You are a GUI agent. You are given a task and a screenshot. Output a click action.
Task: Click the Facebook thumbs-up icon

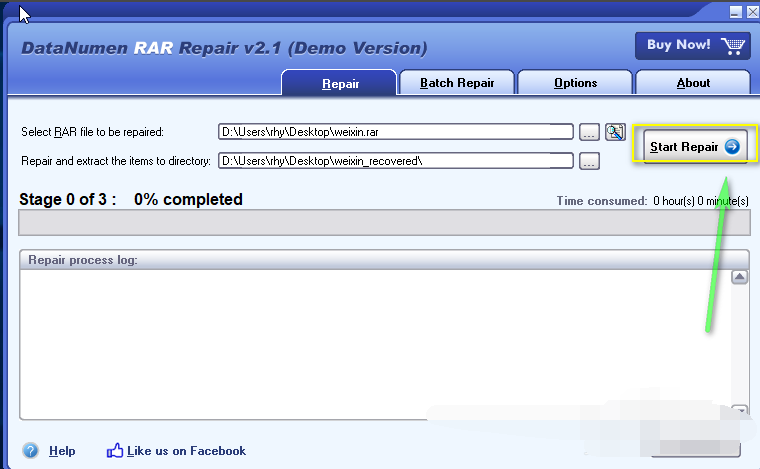pyautogui.click(x=115, y=451)
